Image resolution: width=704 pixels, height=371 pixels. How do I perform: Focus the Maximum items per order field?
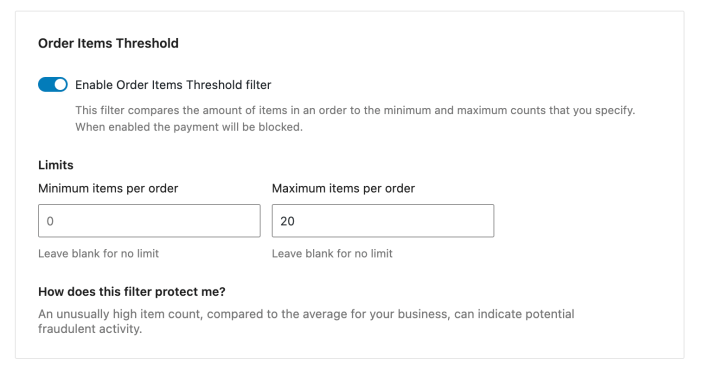click(x=383, y=221)
